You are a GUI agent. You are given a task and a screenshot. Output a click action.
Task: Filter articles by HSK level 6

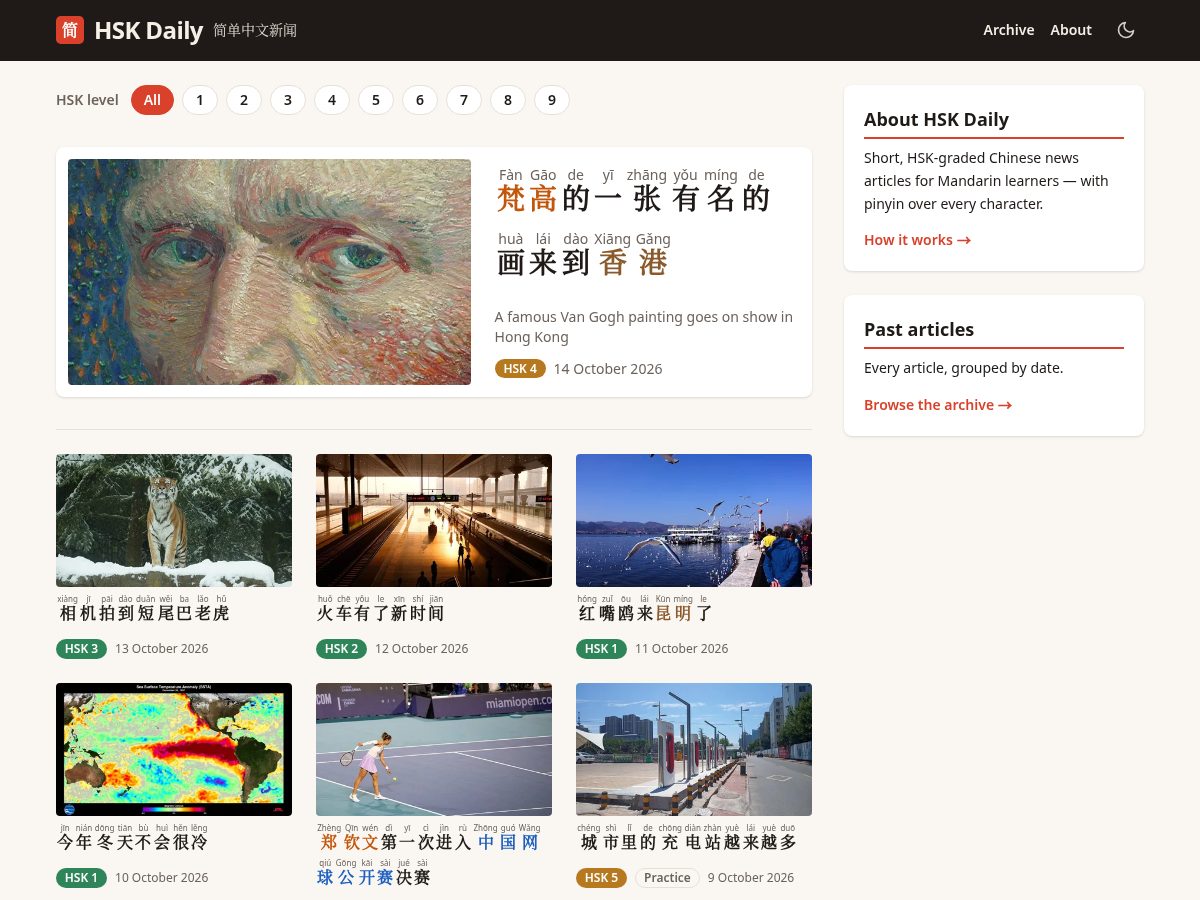click(420, 100)
